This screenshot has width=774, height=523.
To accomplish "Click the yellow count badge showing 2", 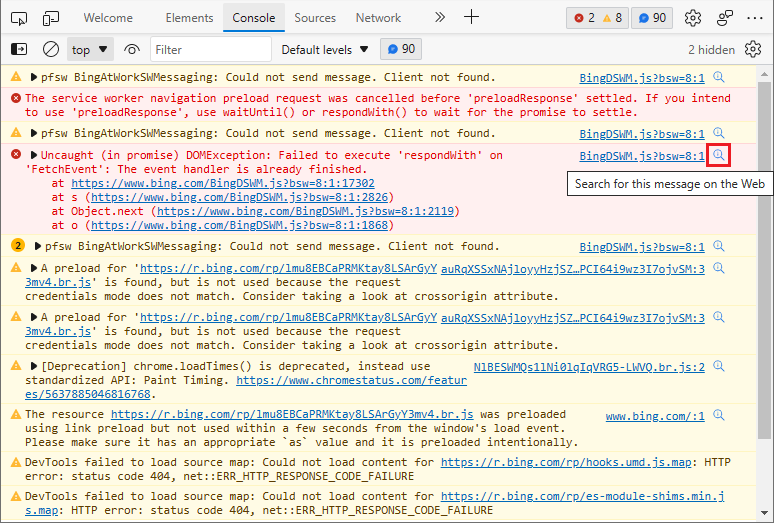I will tap(18, 245).
